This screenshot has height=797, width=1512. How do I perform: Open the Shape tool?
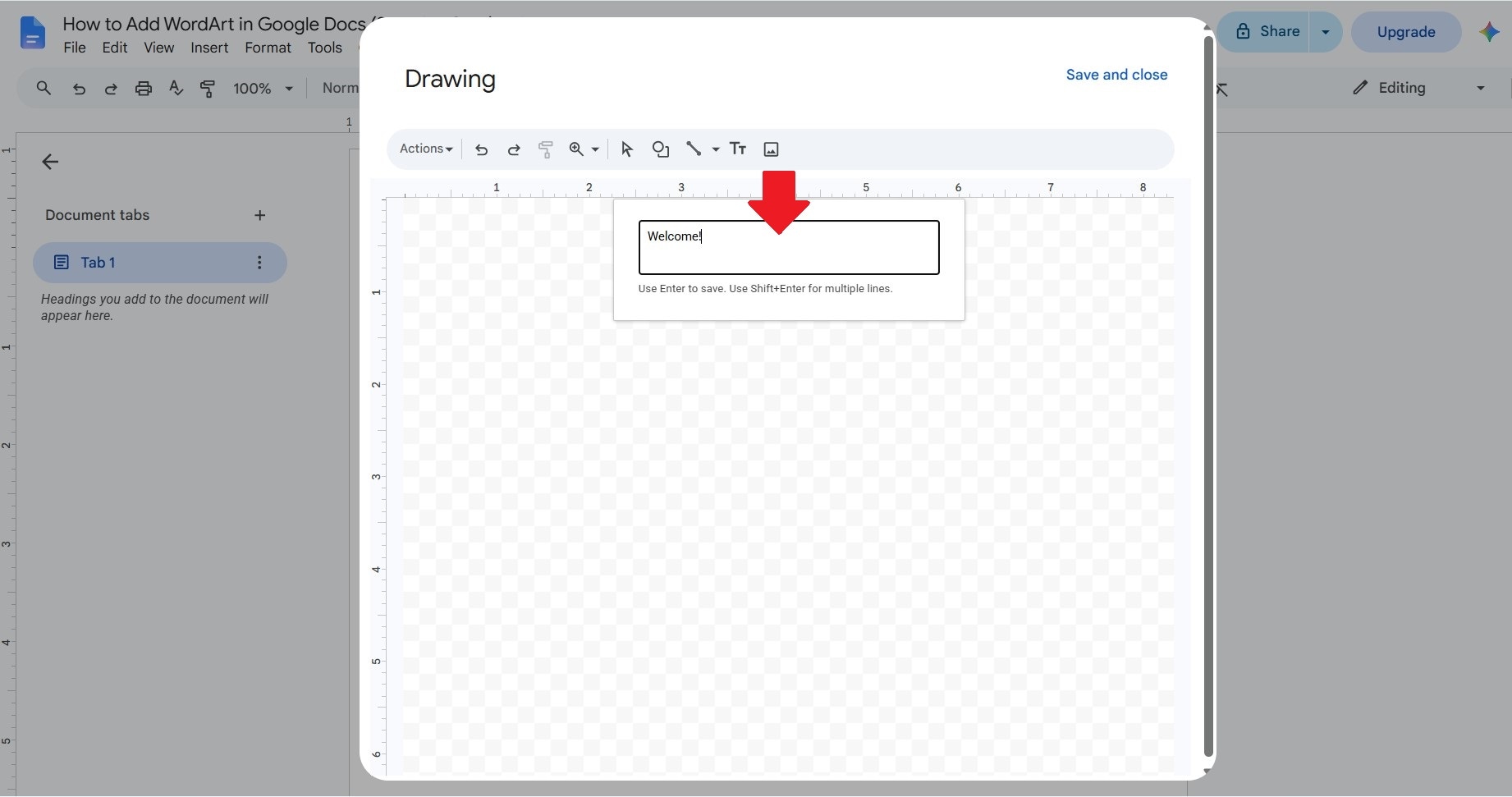tap(661, 149)
